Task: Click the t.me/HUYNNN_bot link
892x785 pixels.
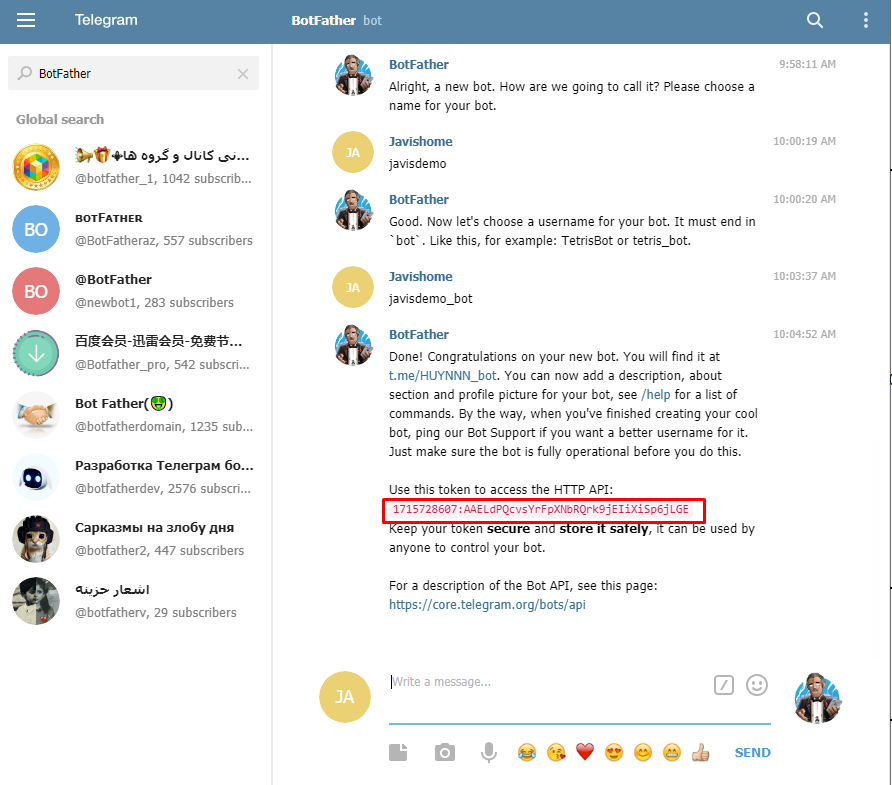Action: click(443, 375)
